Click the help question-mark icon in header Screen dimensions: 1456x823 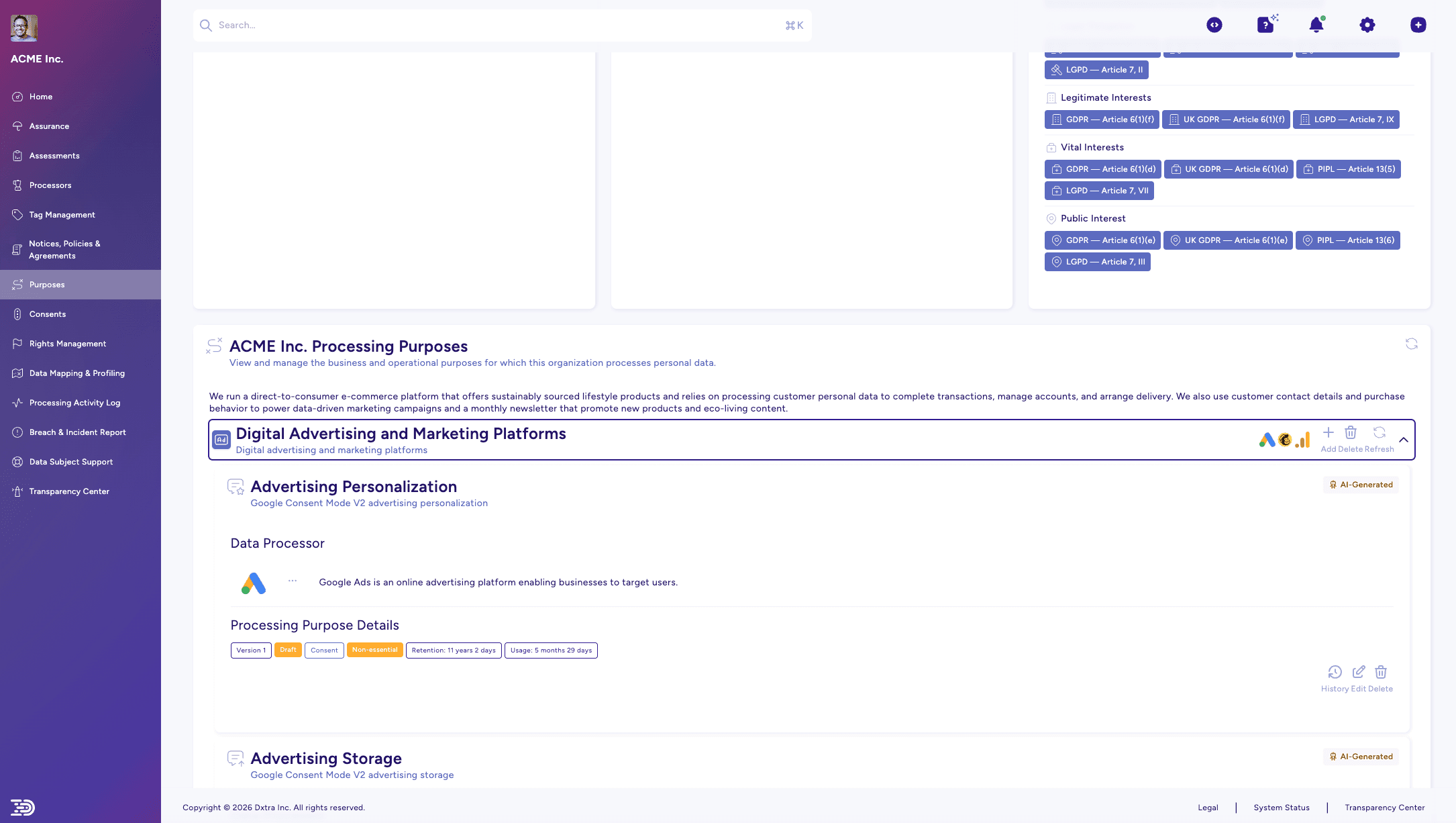tap(1265, 26)
